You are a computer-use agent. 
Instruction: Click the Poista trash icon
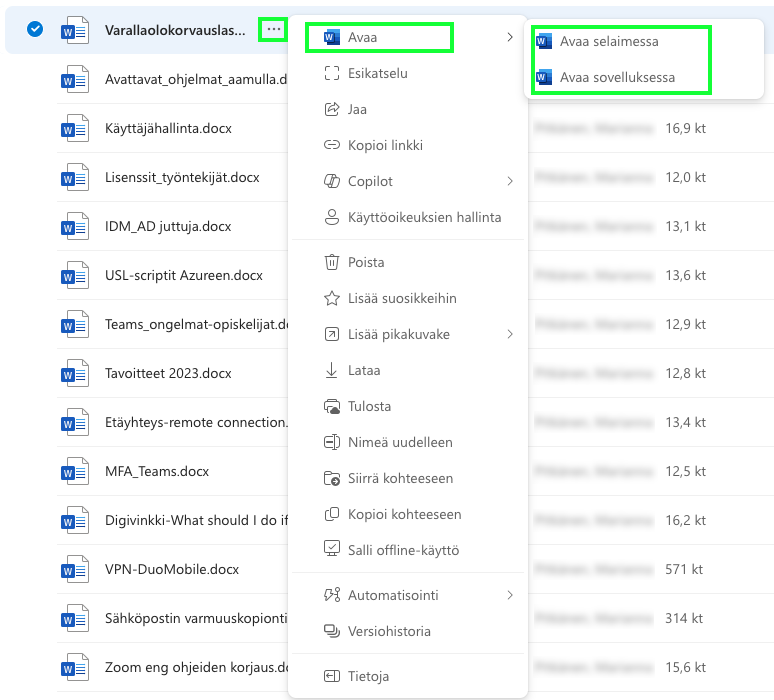332,262
